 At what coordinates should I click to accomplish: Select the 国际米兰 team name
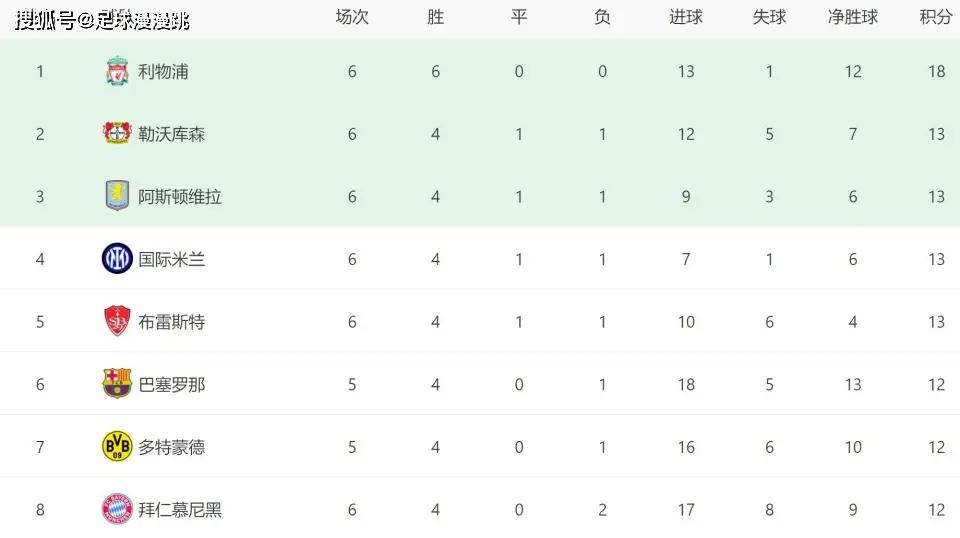171,260
